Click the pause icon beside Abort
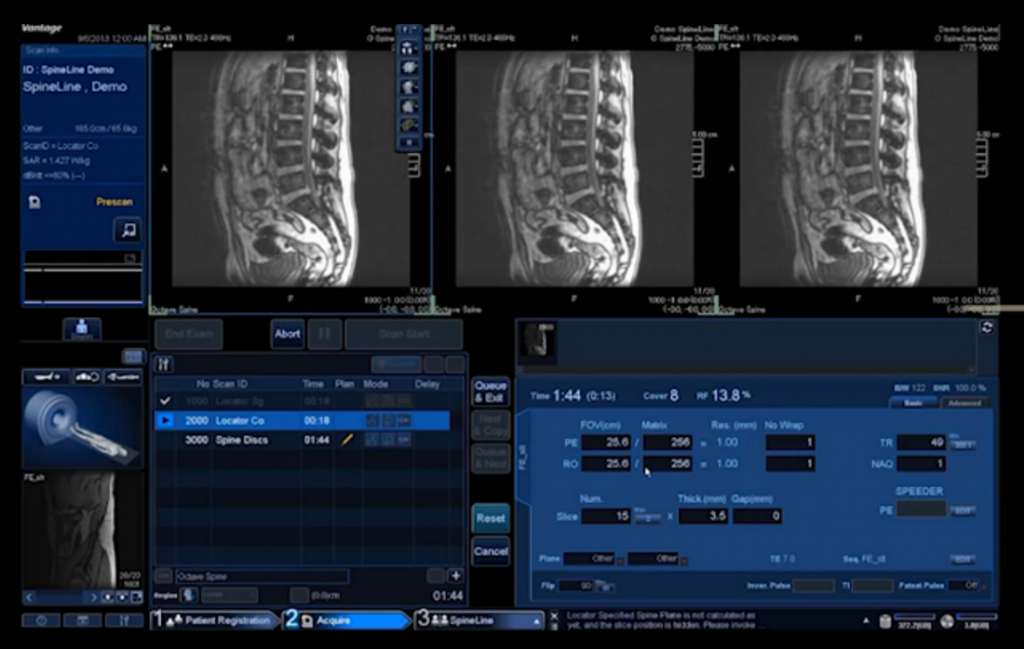 coord(324,334)
